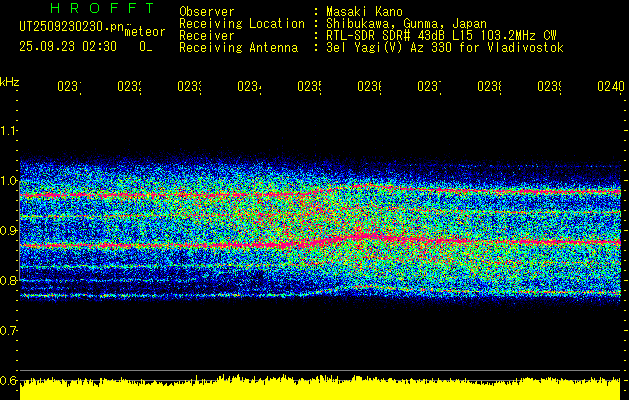Select '3el Yagi(V) Az 330 for Vladivostok' text

[445, 48]
